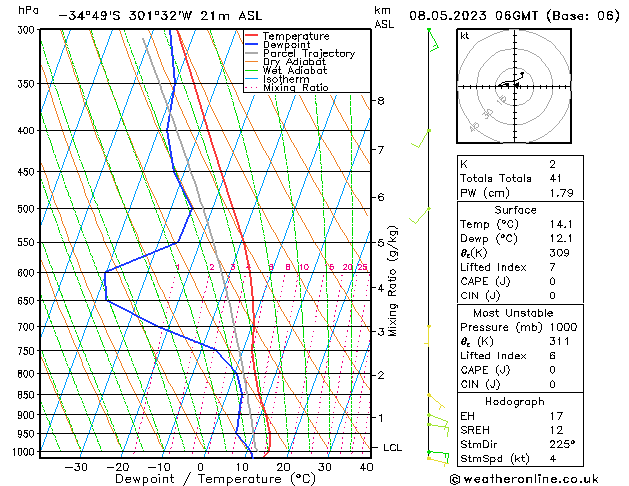Click the Mixing Ratio legend label
Screen dimensions: 629x486
296,87
